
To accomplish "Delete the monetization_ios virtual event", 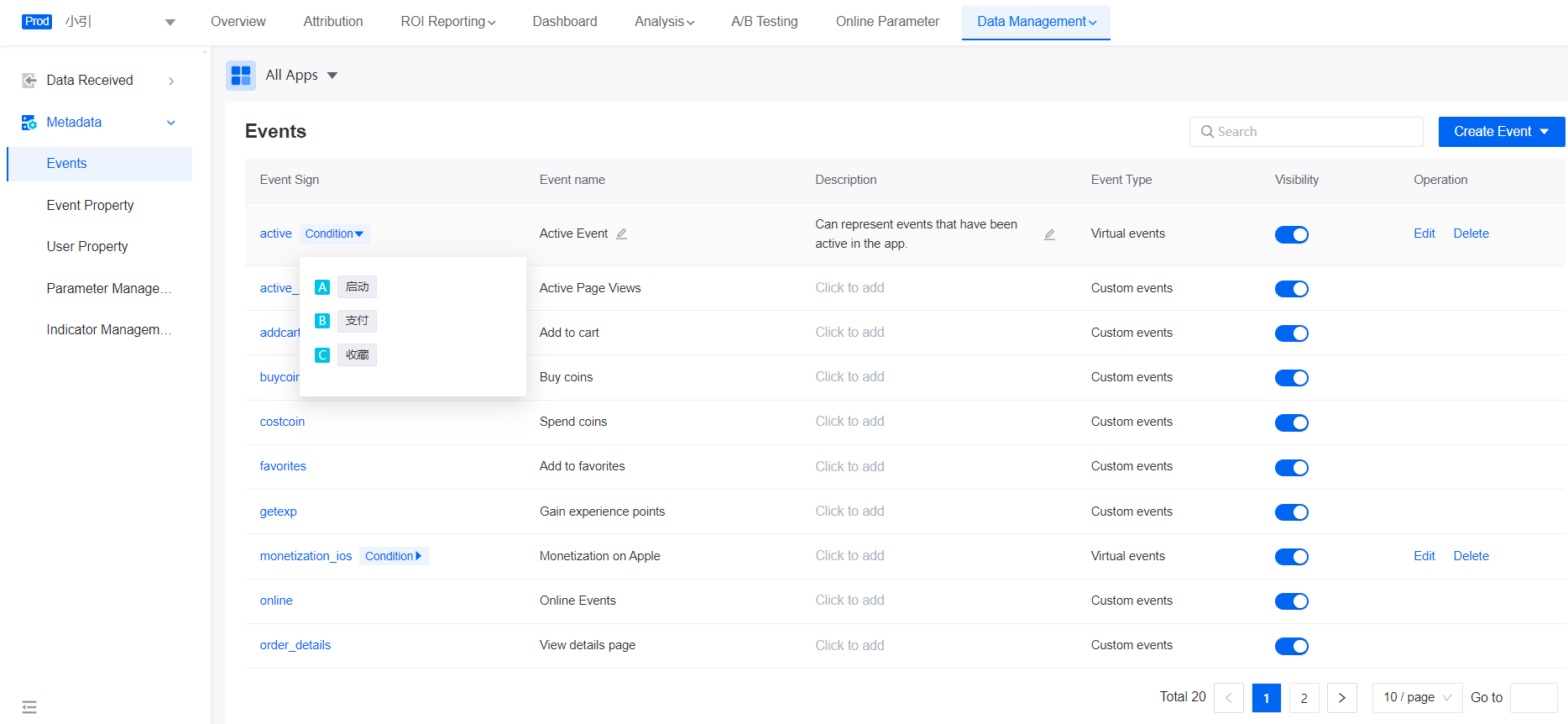I will [x=1471, y=556].
